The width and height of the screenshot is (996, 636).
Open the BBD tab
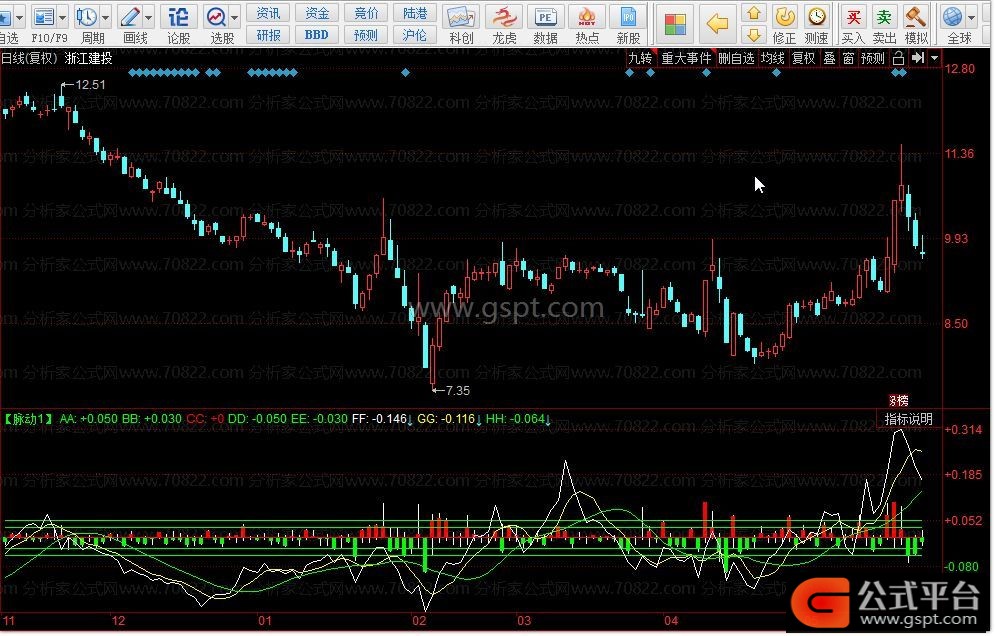pos(316,34)
